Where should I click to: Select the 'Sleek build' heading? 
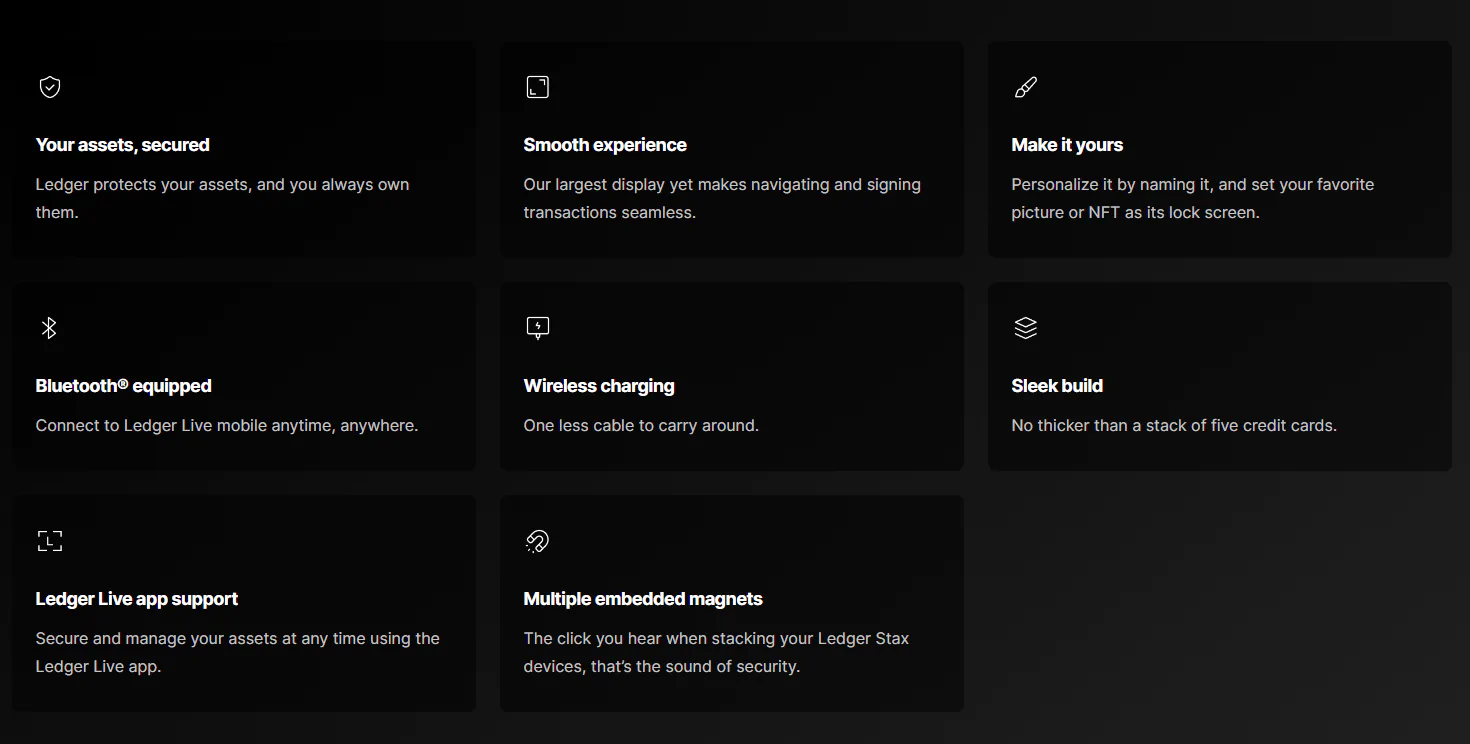coord(1057,386)
